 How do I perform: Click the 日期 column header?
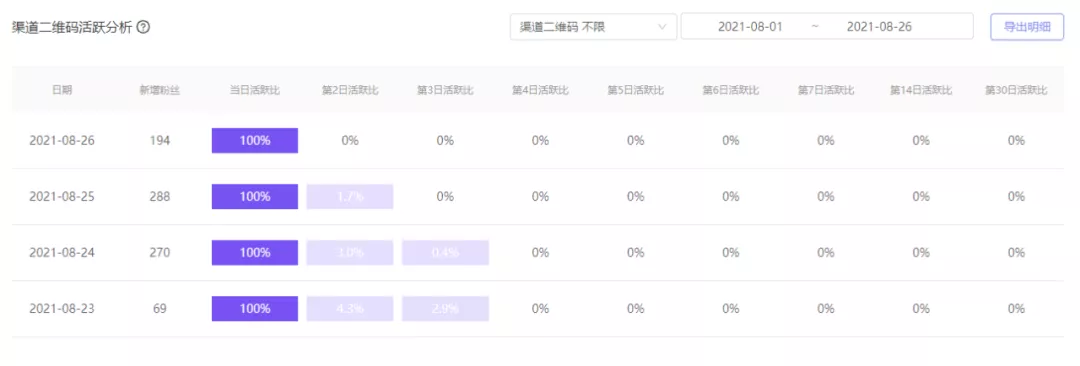tap(62, 90)
